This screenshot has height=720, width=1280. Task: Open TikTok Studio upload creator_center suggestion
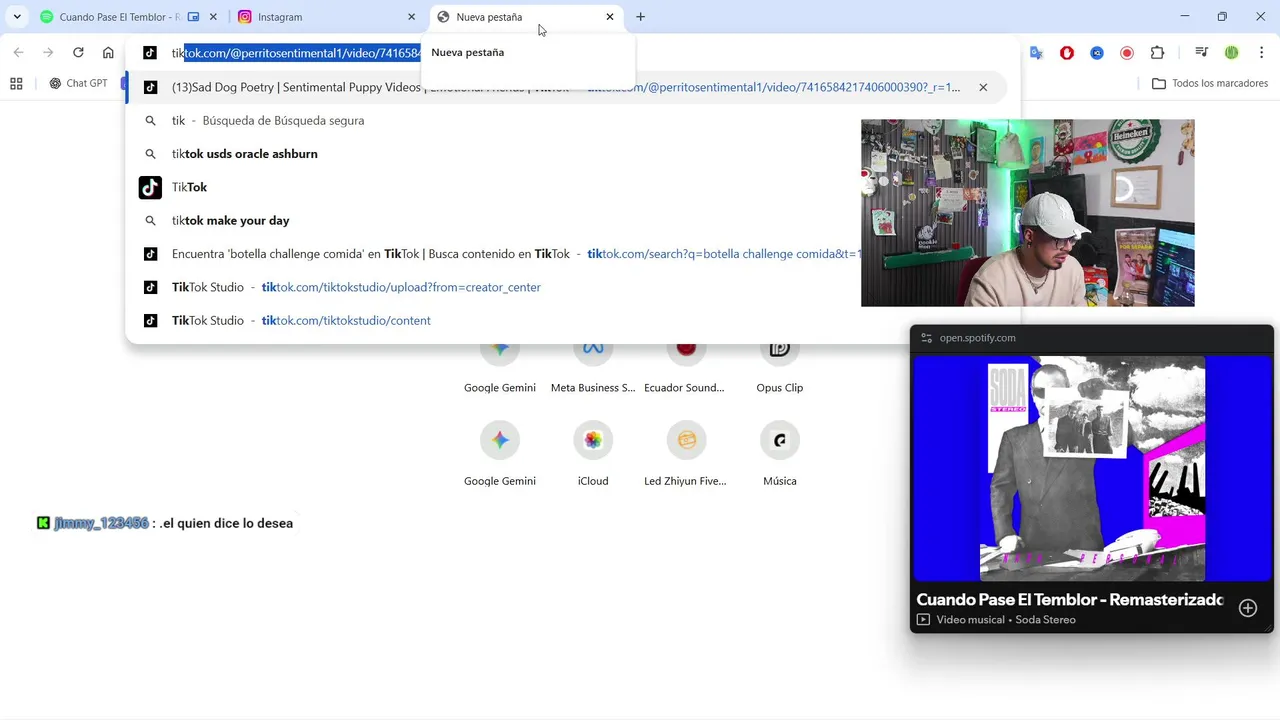[356, 287]
